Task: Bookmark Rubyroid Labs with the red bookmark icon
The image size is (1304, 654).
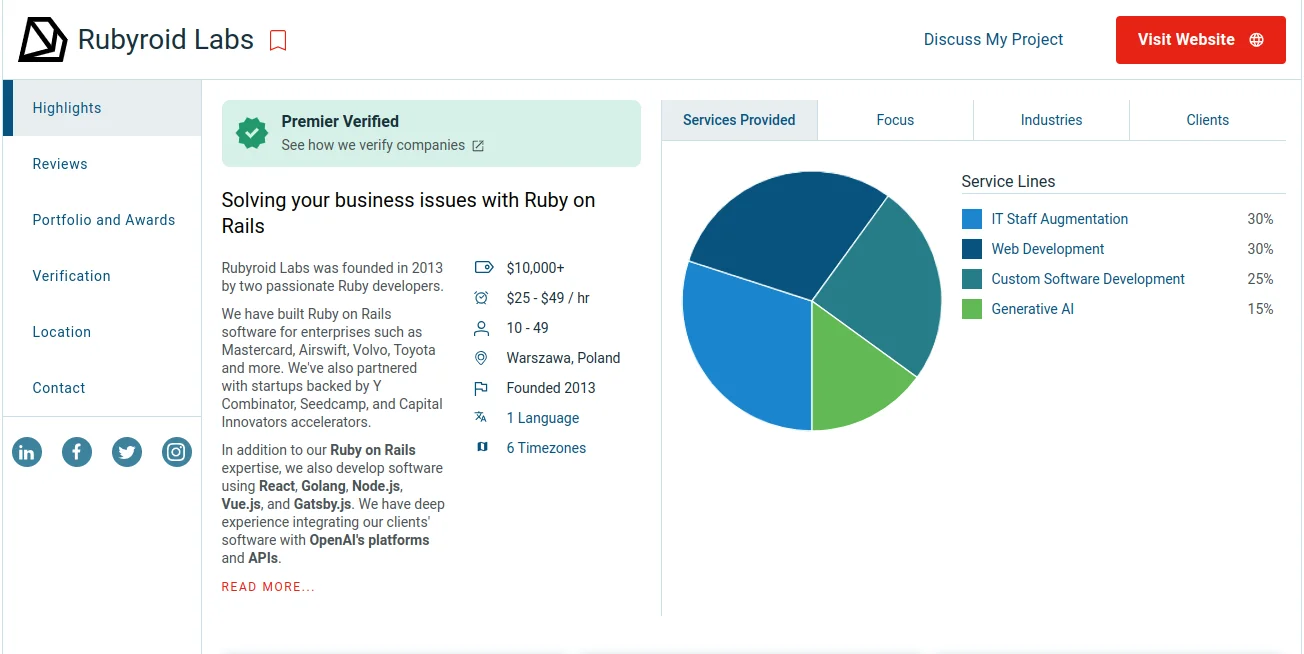Action: click(x=278, y=40)
